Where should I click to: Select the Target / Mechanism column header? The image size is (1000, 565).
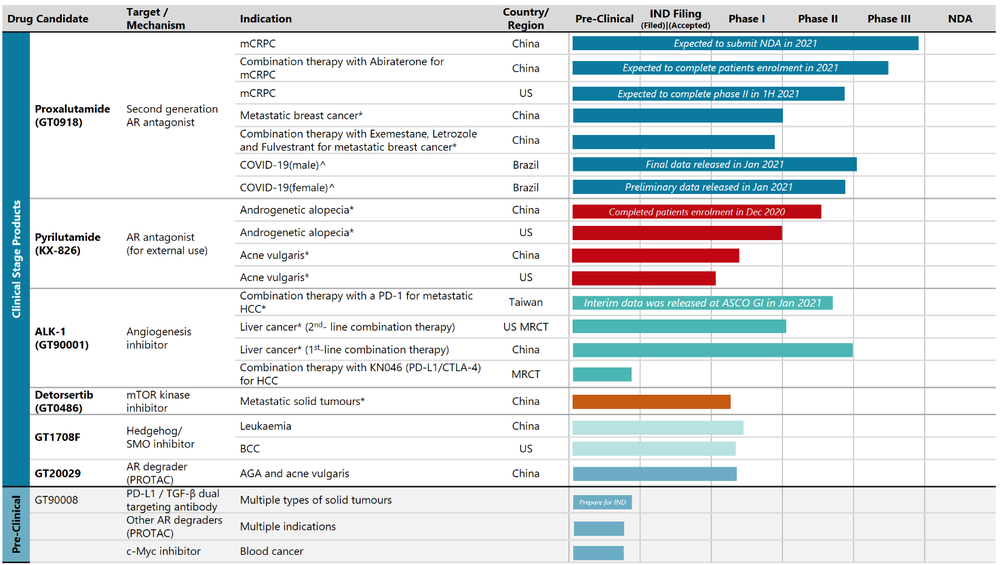click(x=156, y=19)
